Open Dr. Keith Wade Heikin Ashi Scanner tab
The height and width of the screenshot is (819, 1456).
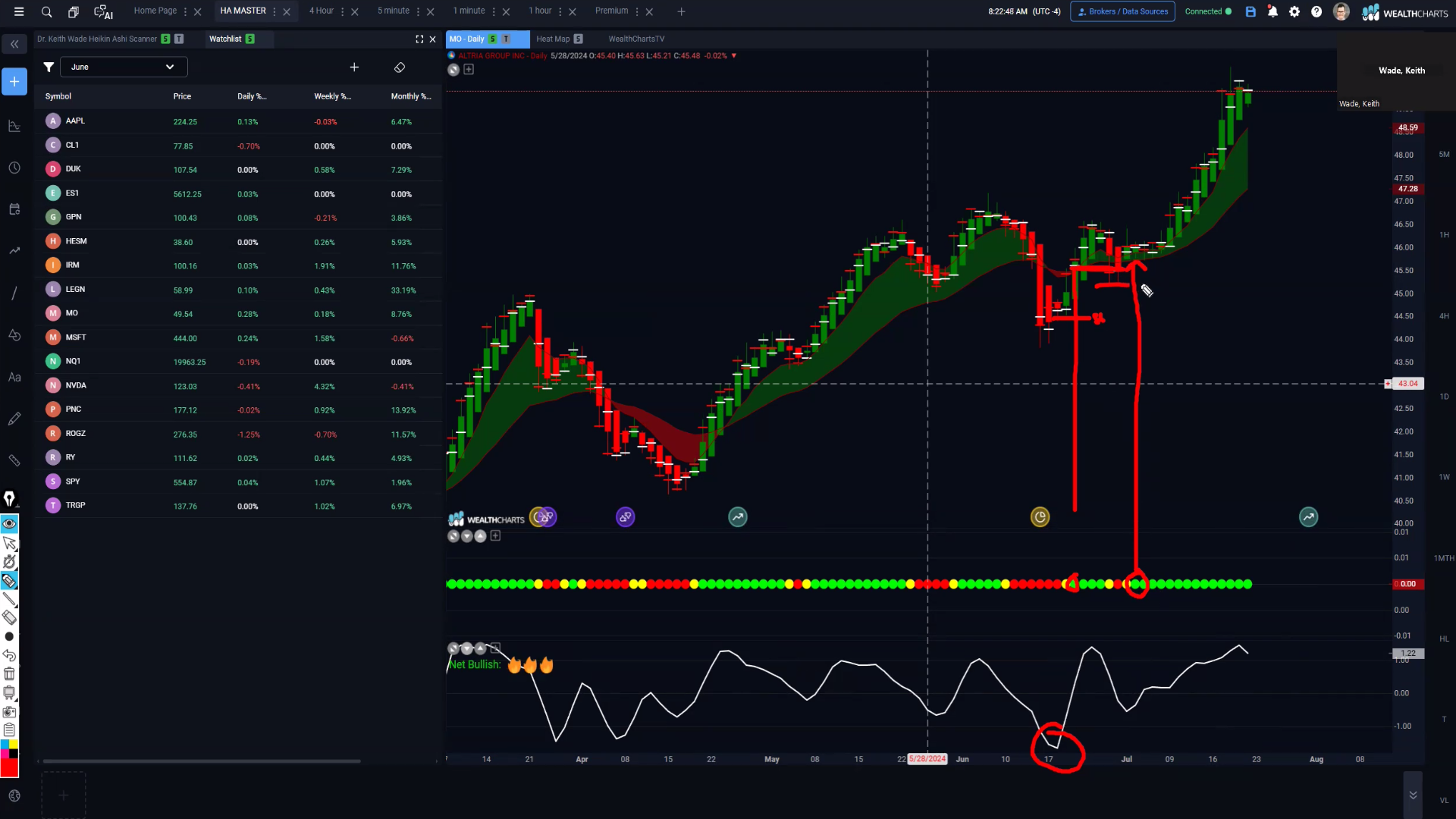click(97, 39)
